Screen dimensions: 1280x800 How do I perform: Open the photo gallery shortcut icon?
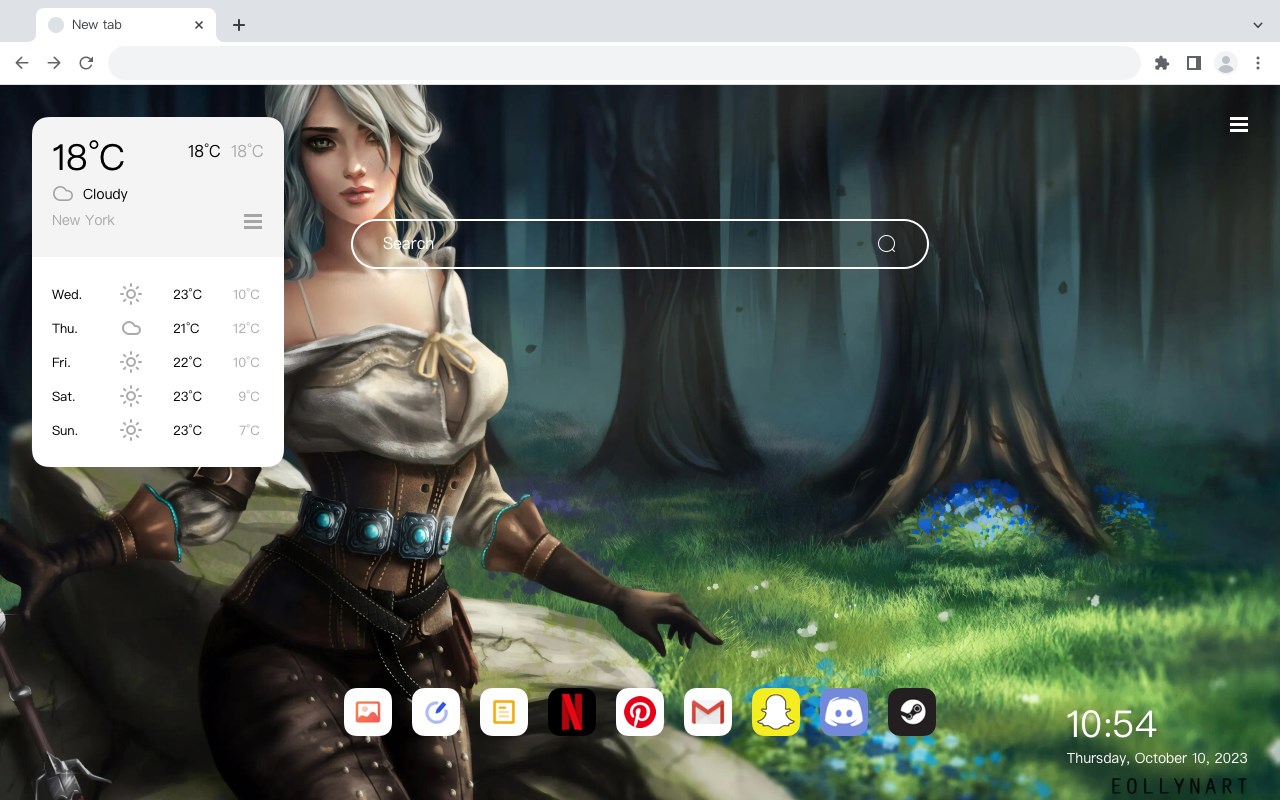tap(368, 712)
